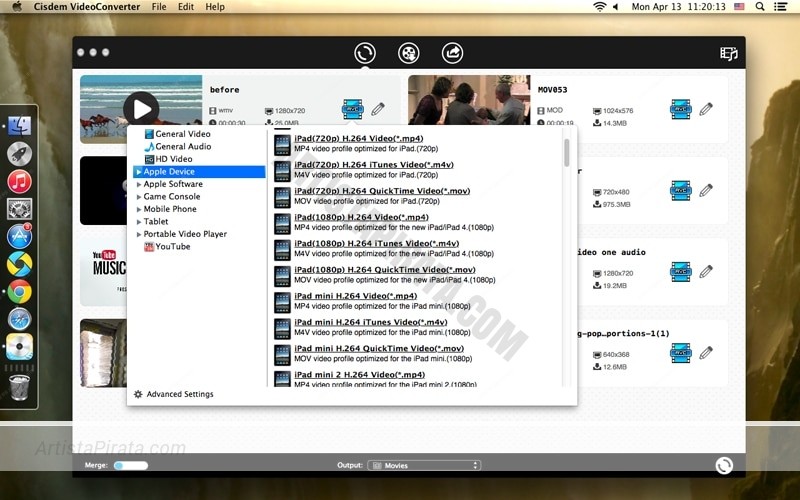The height and width of the screenshot is (500, 800).
Task: Open Google Chrome from the dock
Action: pos(19,292)
